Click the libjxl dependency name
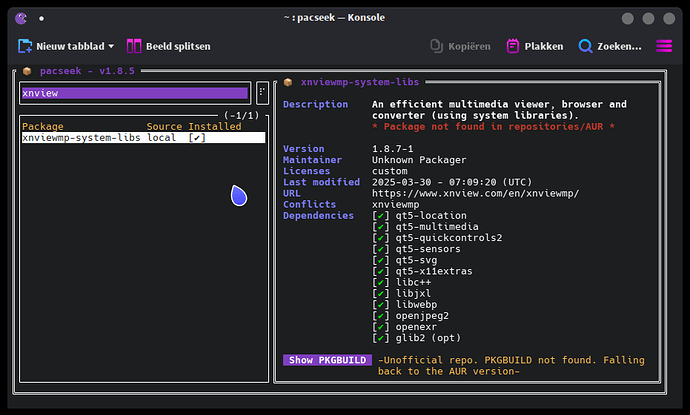The height and width of the screenshot is (415, 690). (413, 294)
